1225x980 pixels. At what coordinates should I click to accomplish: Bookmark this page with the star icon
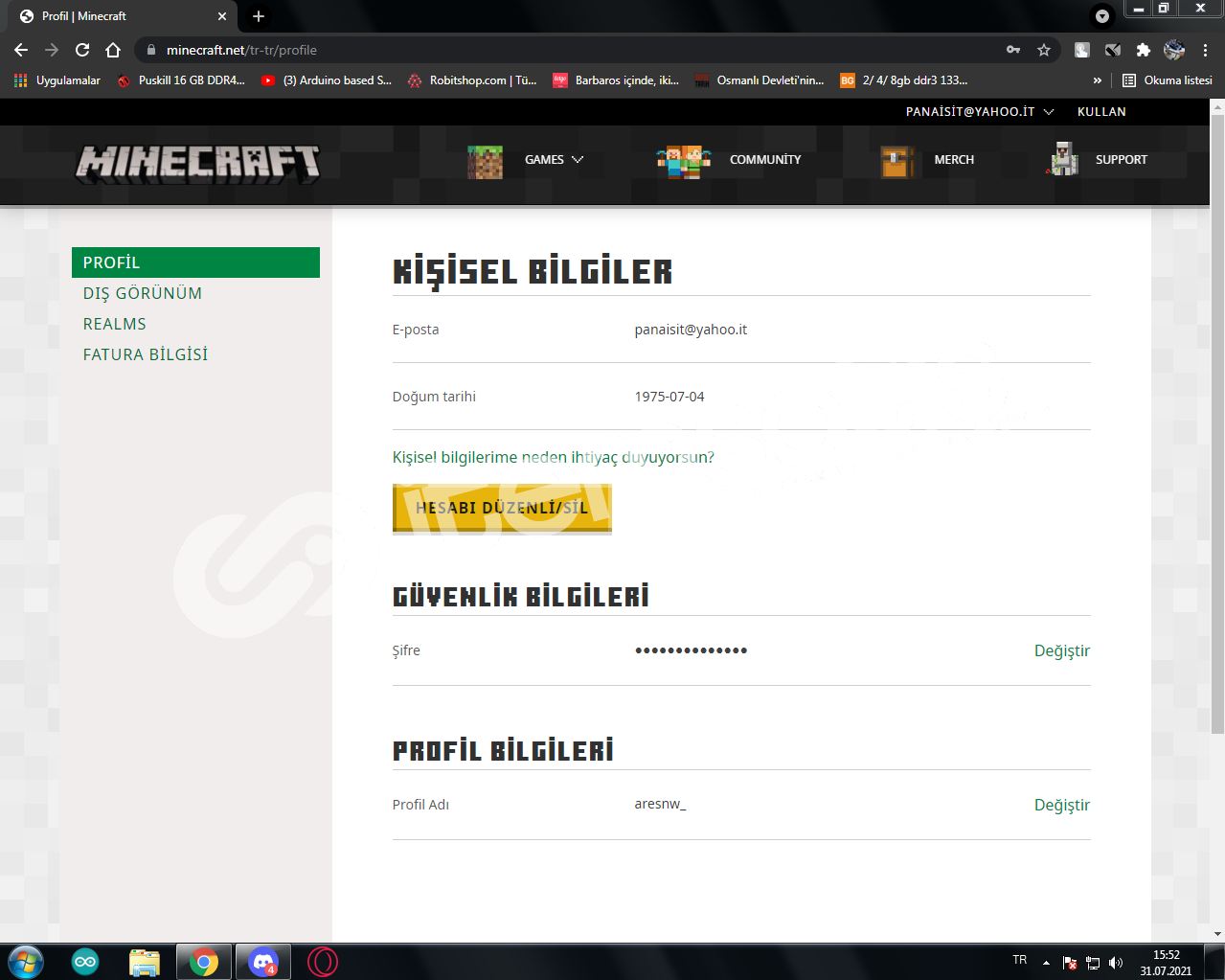click(1044, 50)
